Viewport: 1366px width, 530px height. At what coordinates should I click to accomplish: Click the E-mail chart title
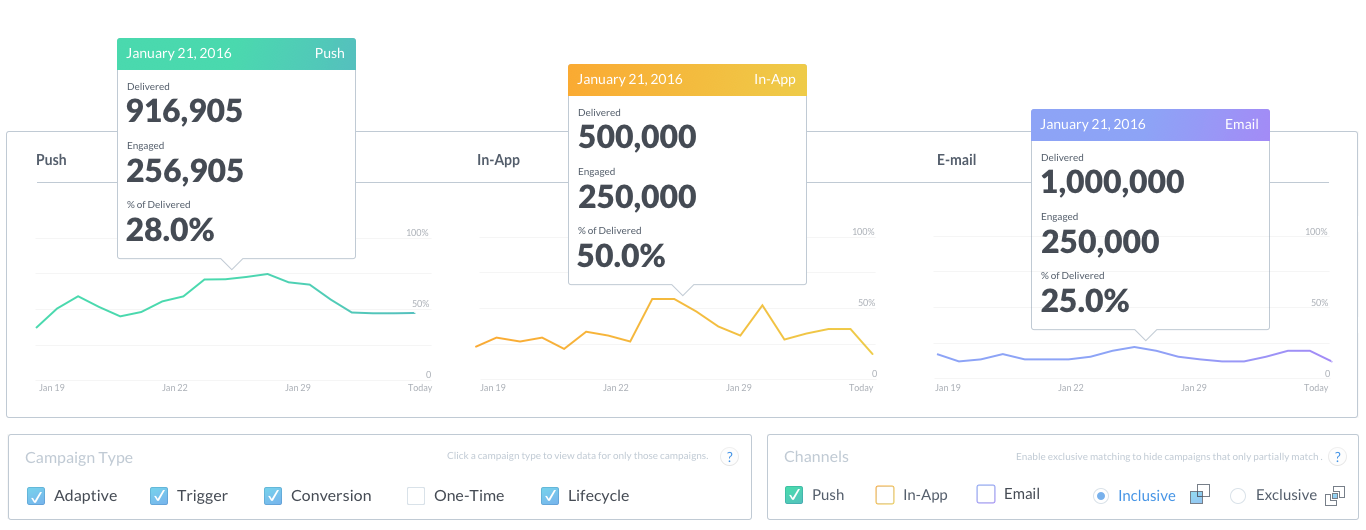(x=956, y=160)
